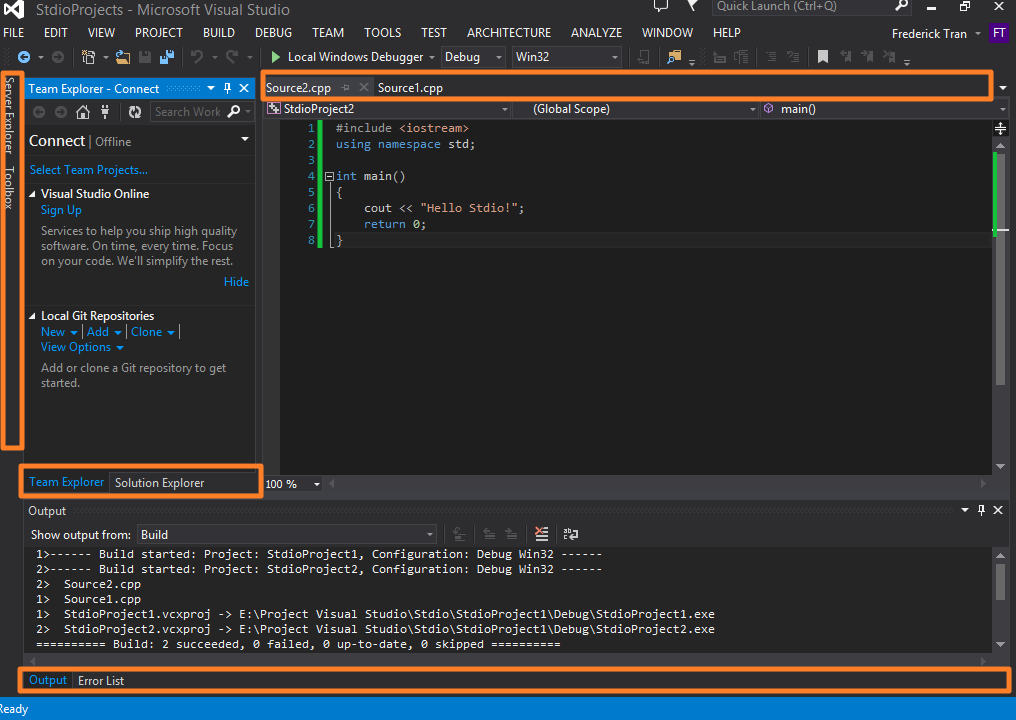
Task: Switch to the Solution Explorer tab
Action: [x=159, y=483]
